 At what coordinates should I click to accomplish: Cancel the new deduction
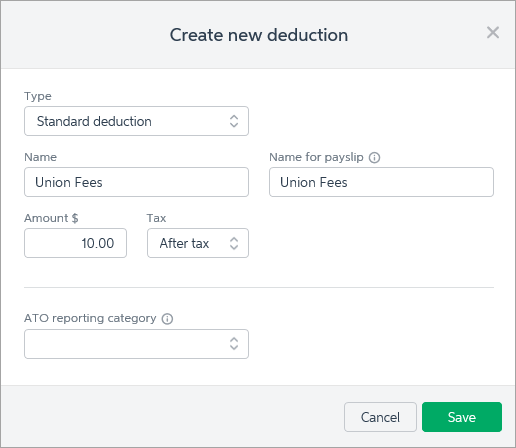(x=380, y=417)
